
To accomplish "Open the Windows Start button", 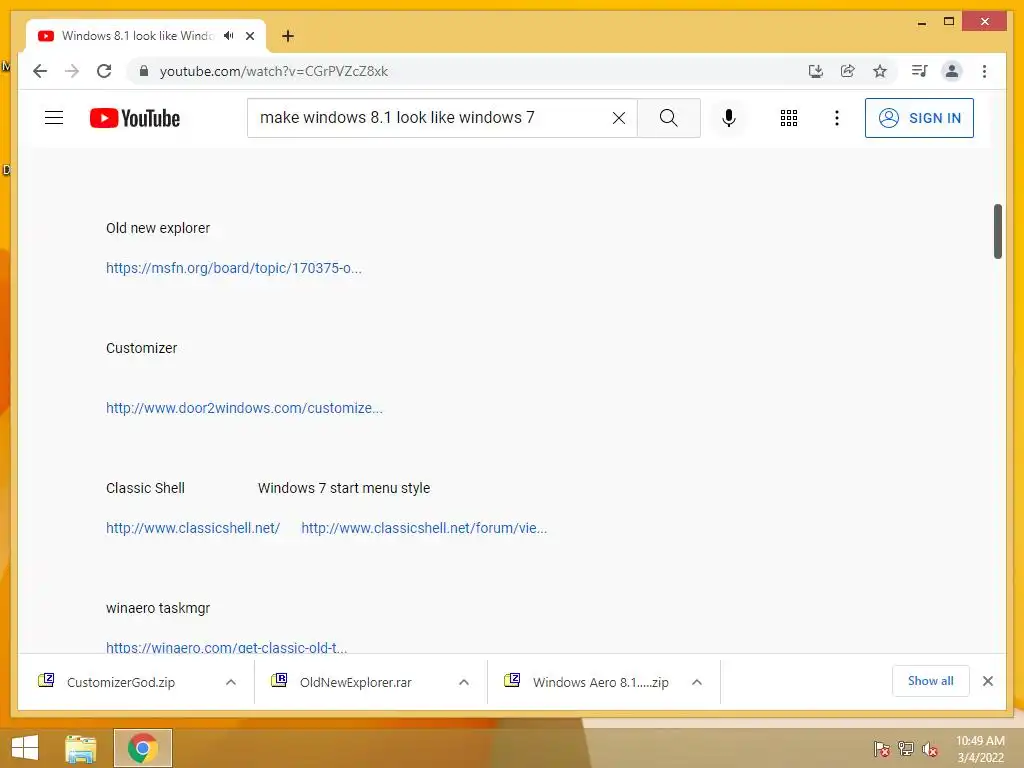I will tap(25, 748).
